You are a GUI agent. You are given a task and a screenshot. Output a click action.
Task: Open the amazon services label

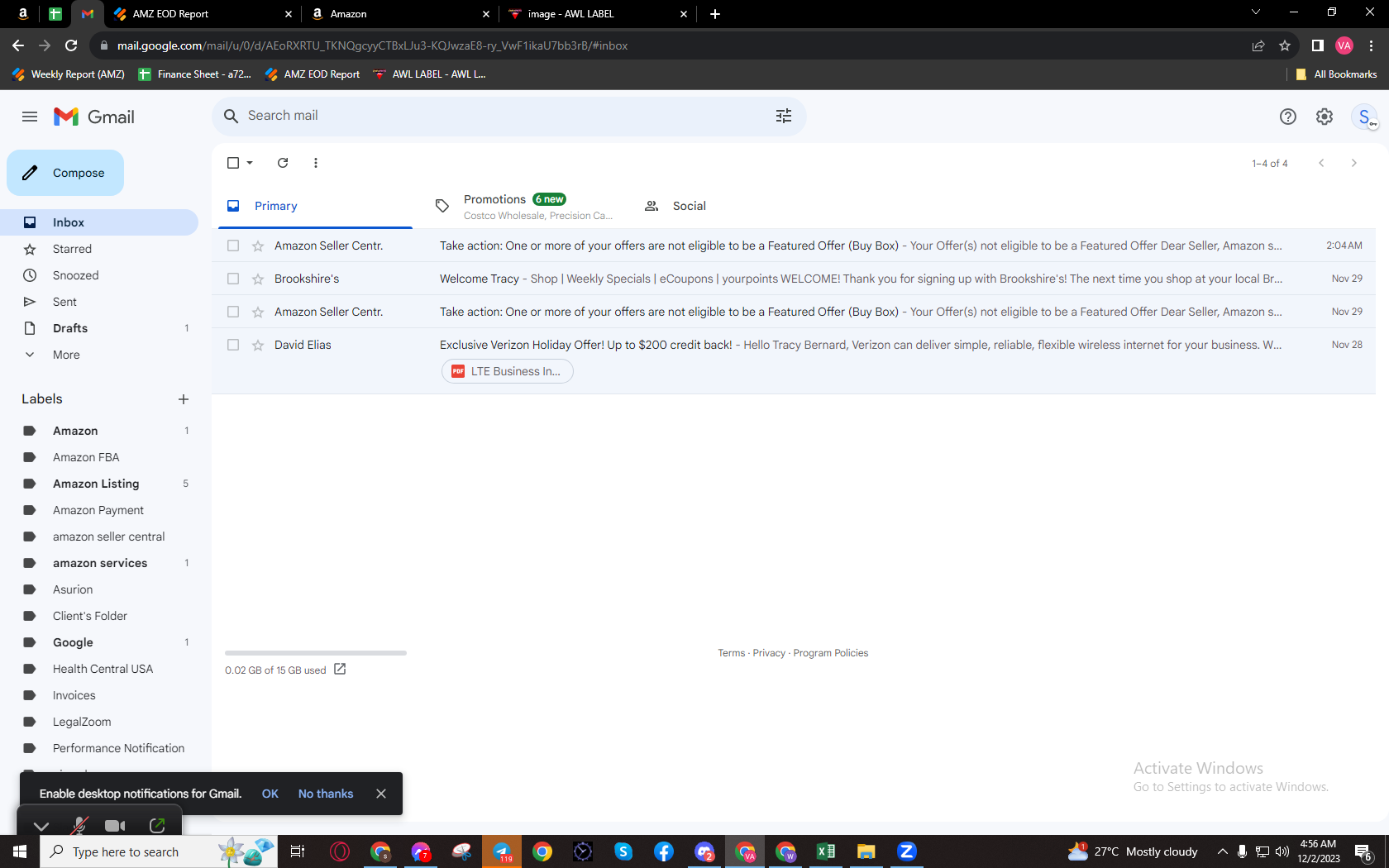99,563
